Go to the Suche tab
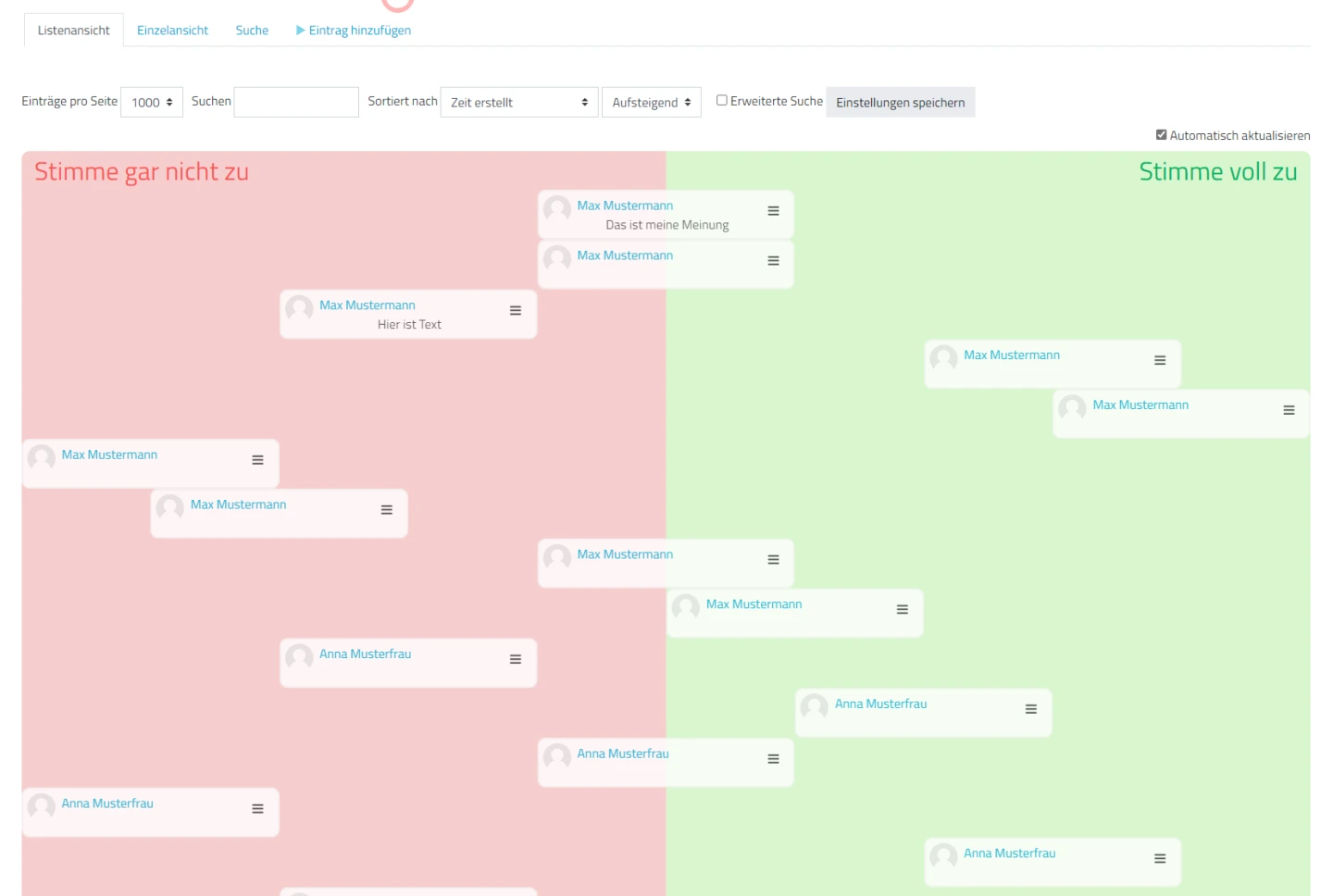The image size is (1333, 896). tap(252, 31)
